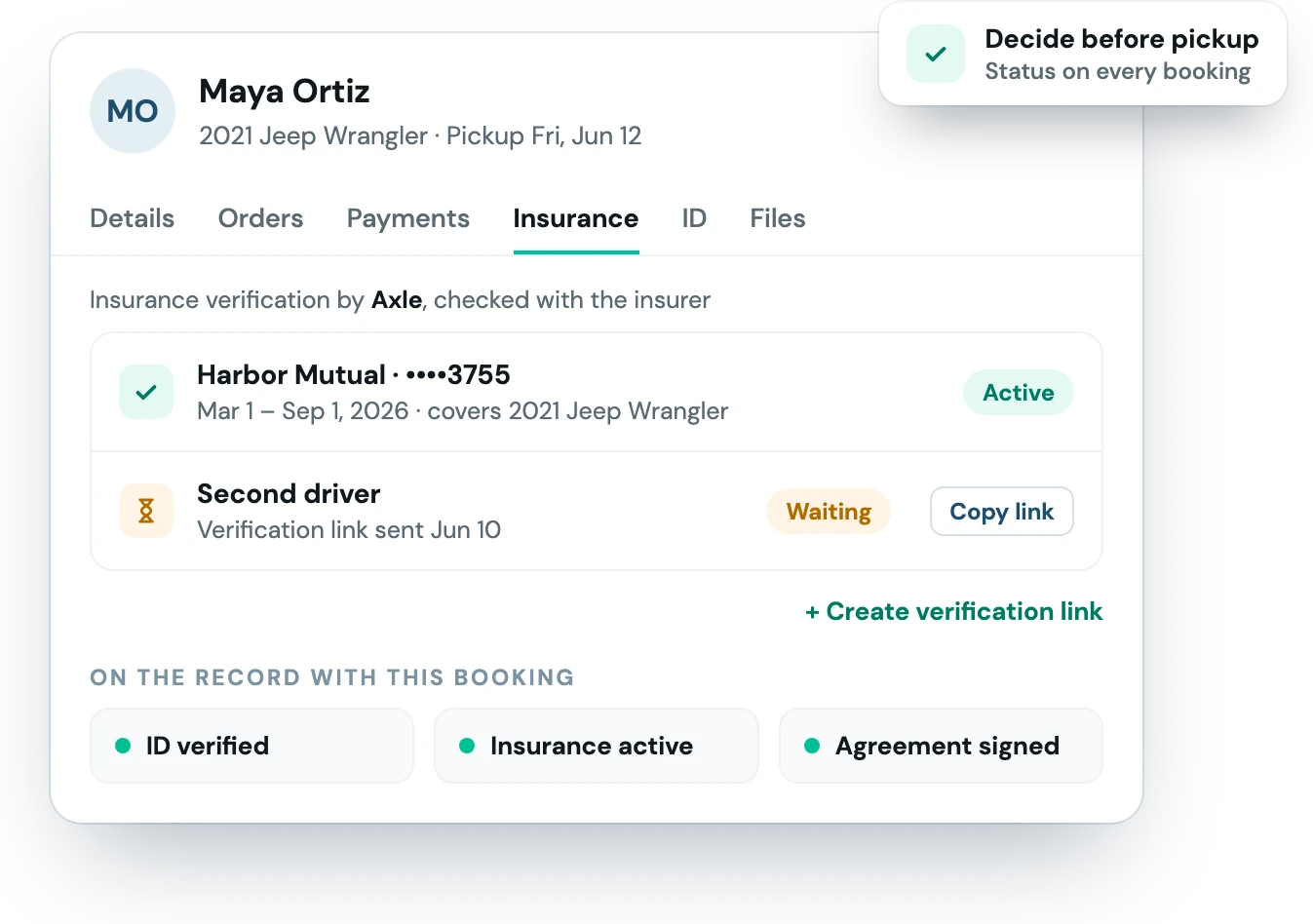The image size is (1313, 924).
Task: Click 'Harbor Mutual · ••••3755' policy title
Action: (x=354, y=374)
